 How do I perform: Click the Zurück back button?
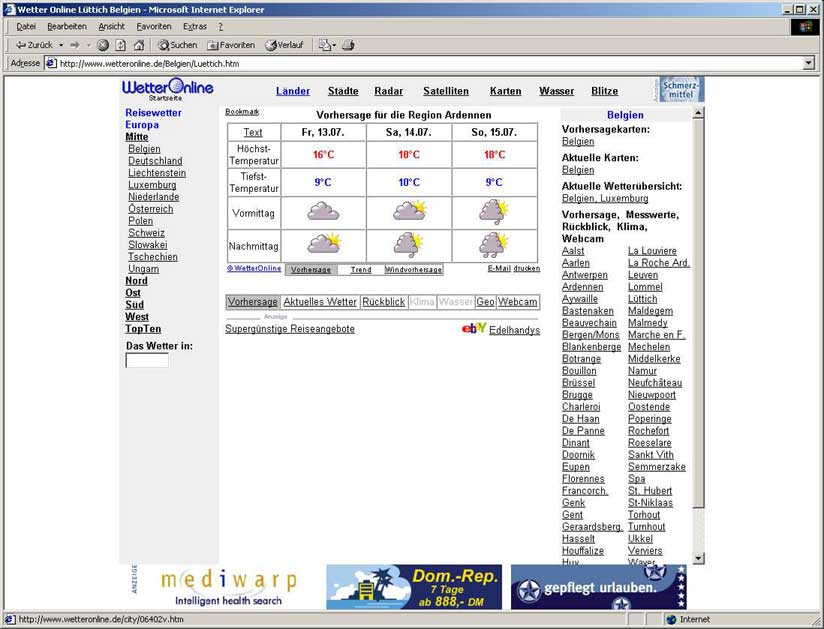coord(34,45)
